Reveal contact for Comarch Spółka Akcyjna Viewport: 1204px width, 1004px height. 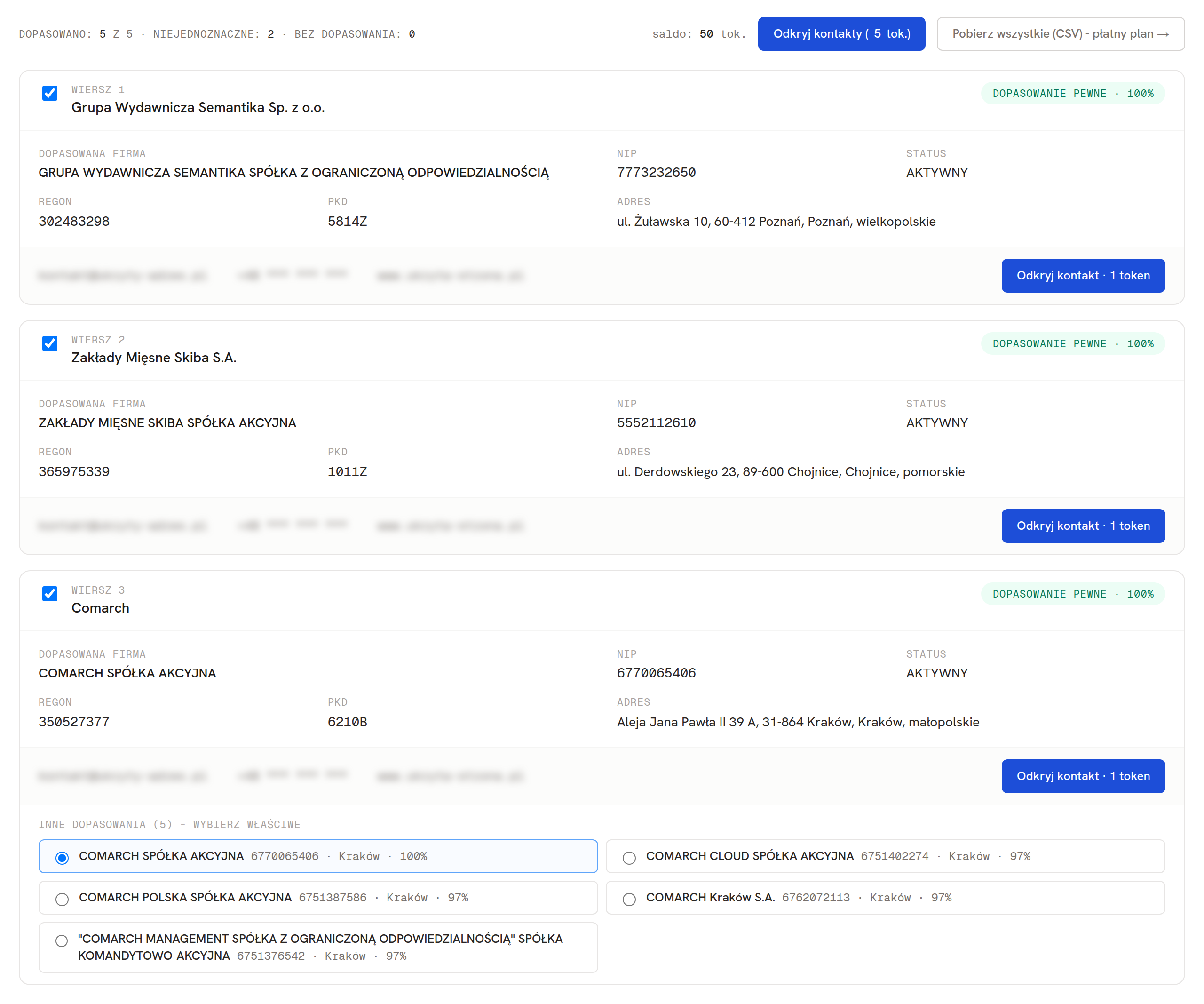coord(1083,776)
